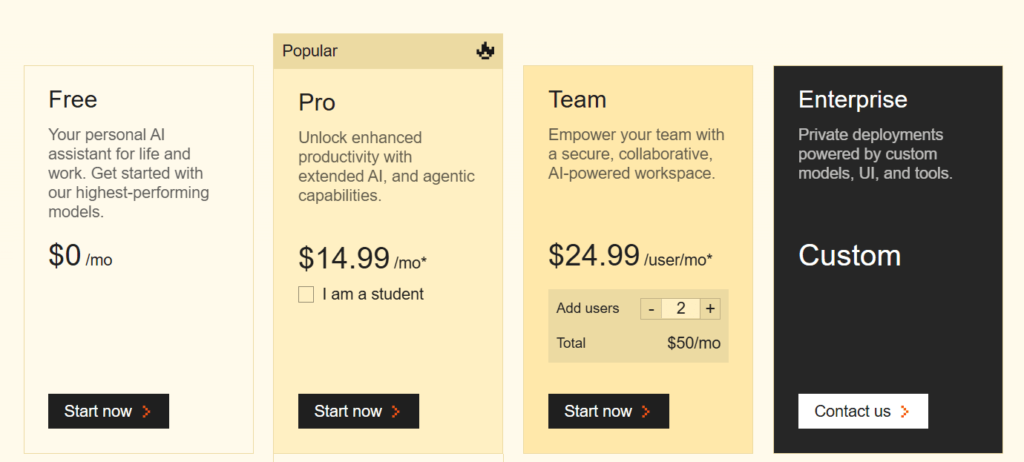This screenshot has height=462, width=1024.
Task: Click the orange arrow in Free plan's button
Action: 146,411
